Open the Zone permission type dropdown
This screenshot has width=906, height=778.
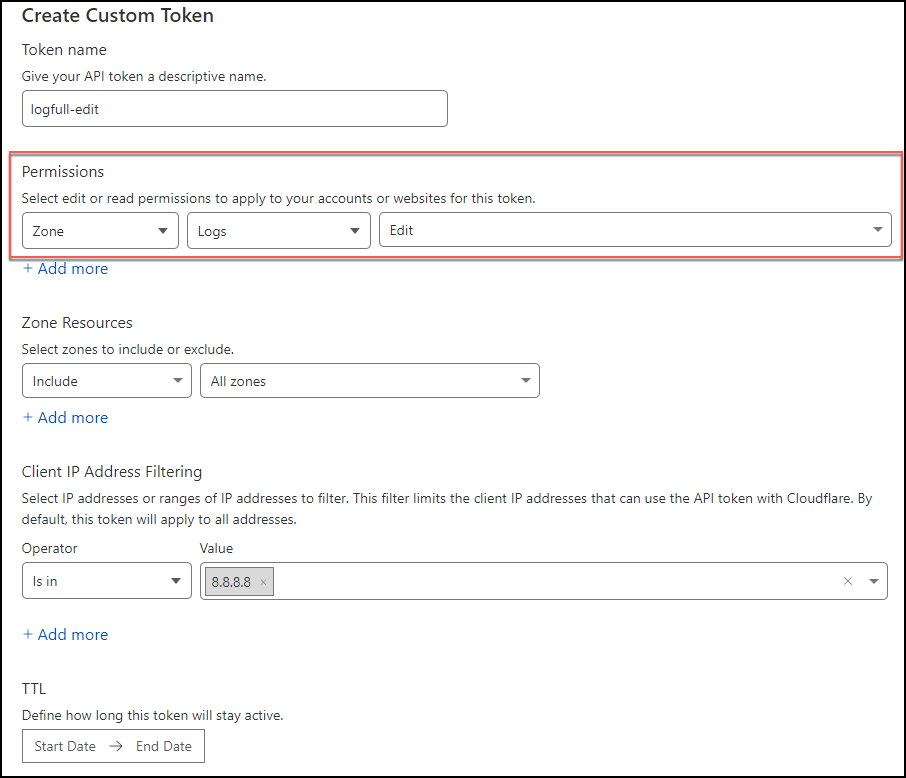100,231
